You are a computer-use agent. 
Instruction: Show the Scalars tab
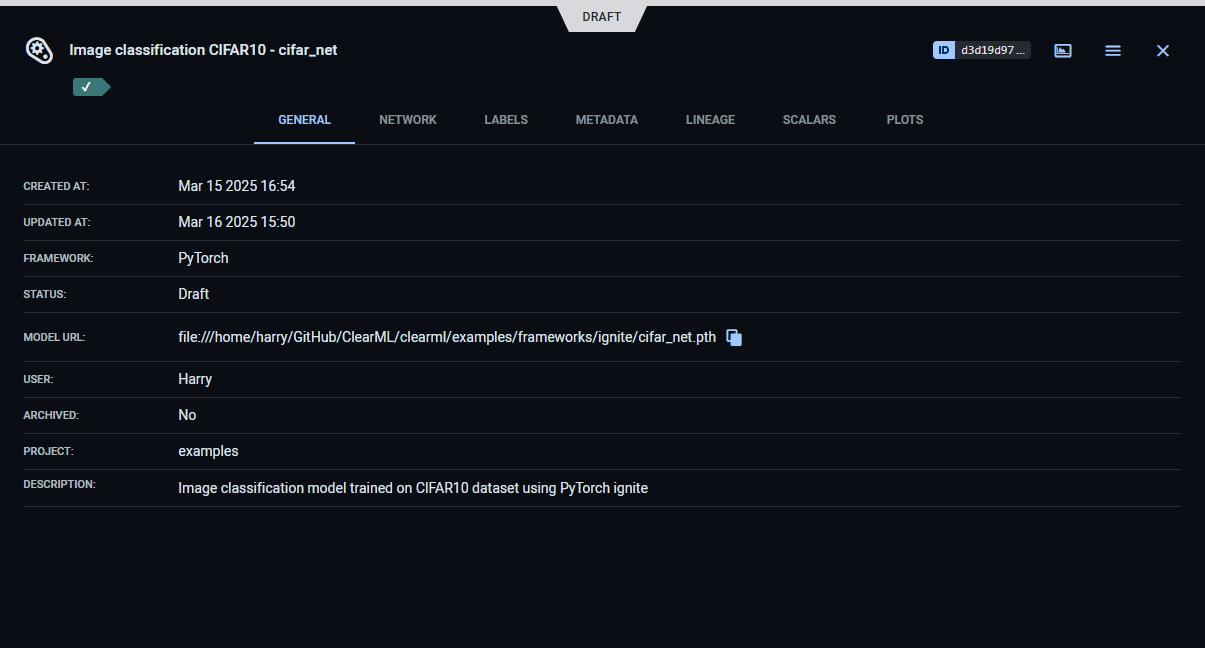(809, 120)
